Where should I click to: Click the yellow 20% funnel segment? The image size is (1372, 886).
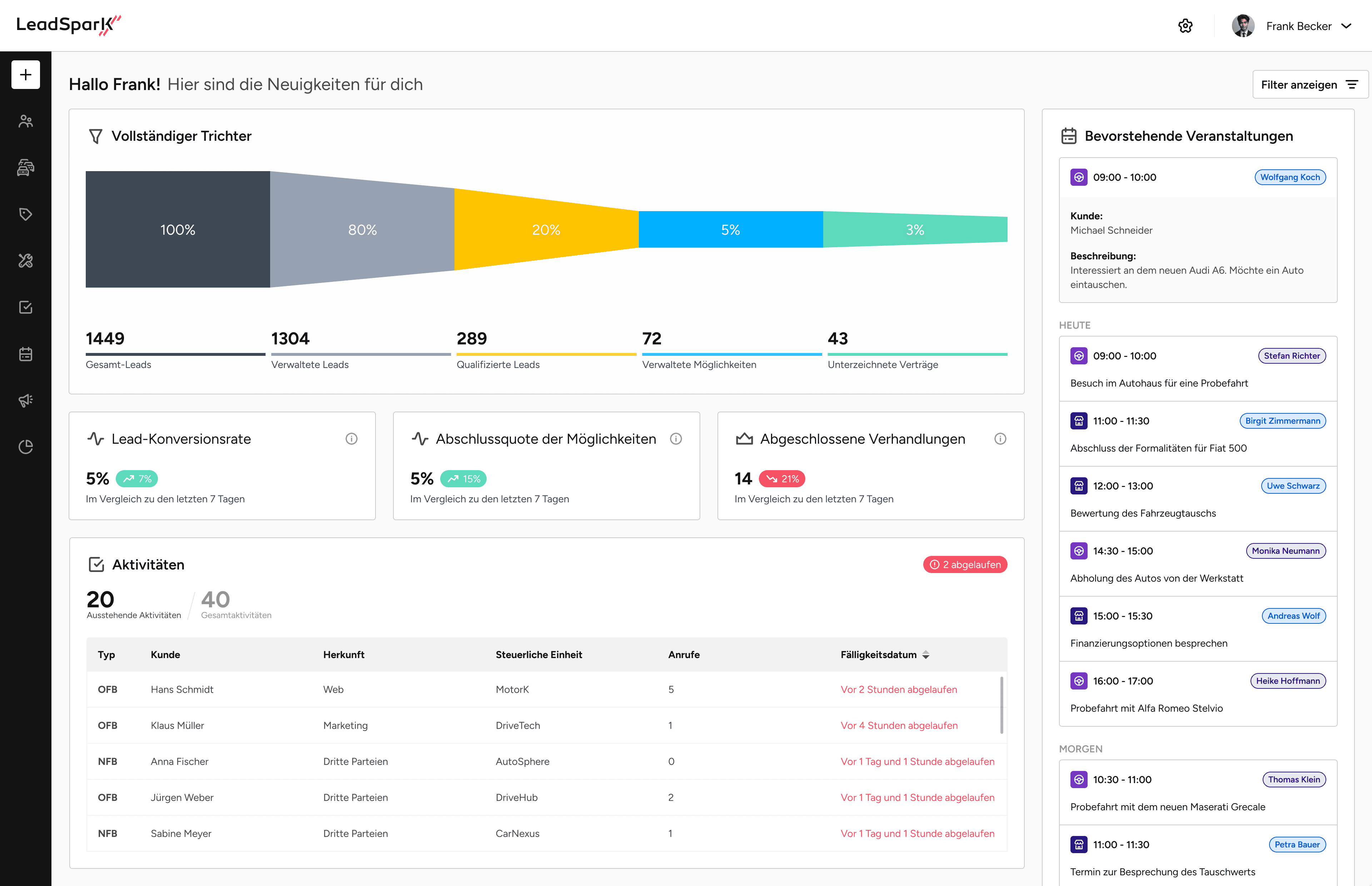point(545,230)
